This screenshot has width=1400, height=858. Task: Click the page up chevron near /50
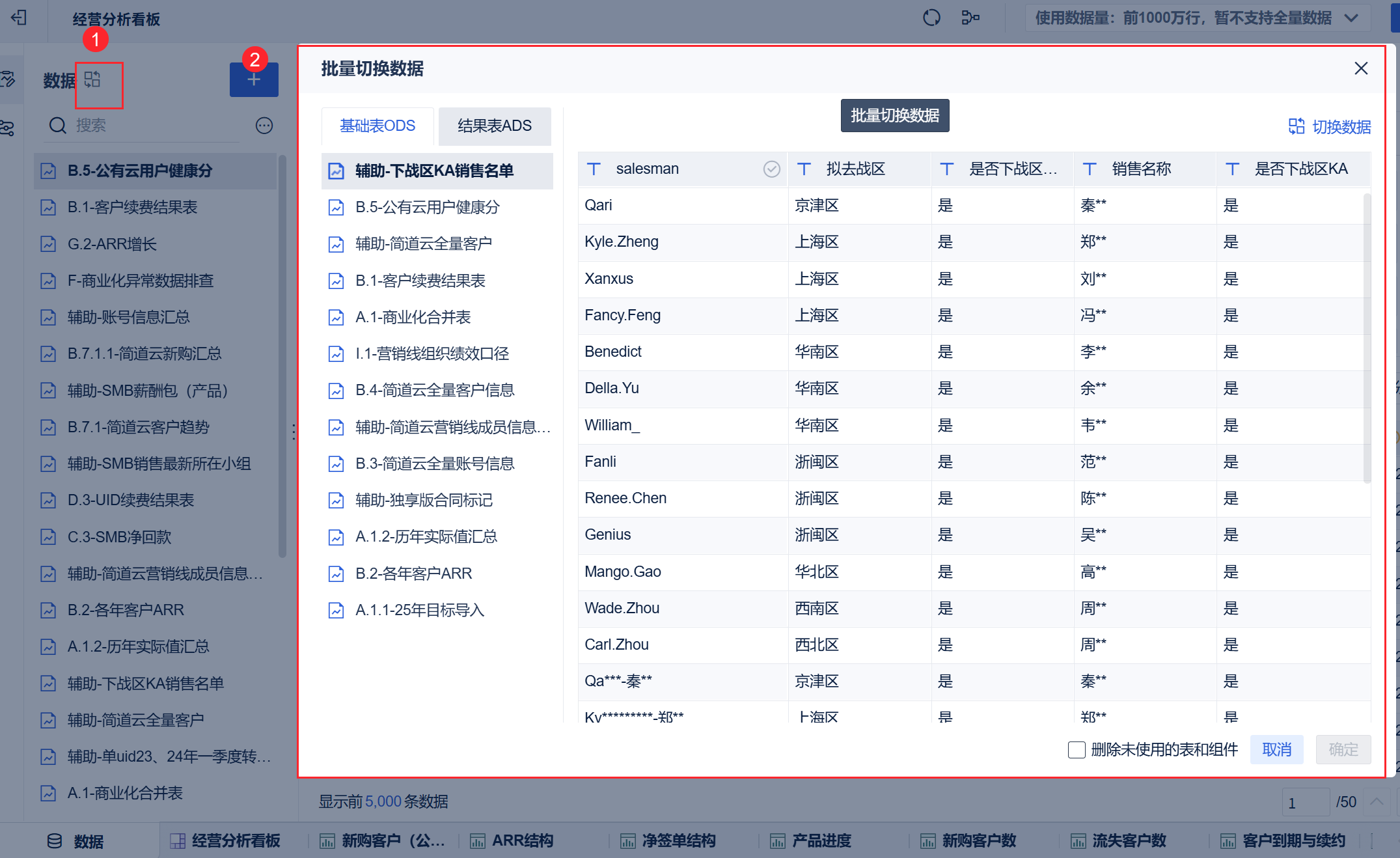[1377, 801]
